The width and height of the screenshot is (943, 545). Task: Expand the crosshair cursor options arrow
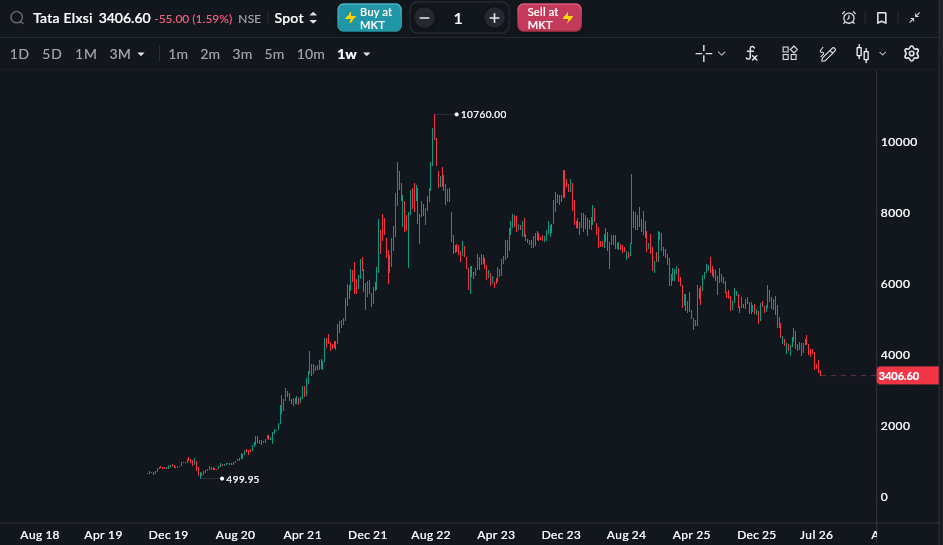click(x=722, y=54)
